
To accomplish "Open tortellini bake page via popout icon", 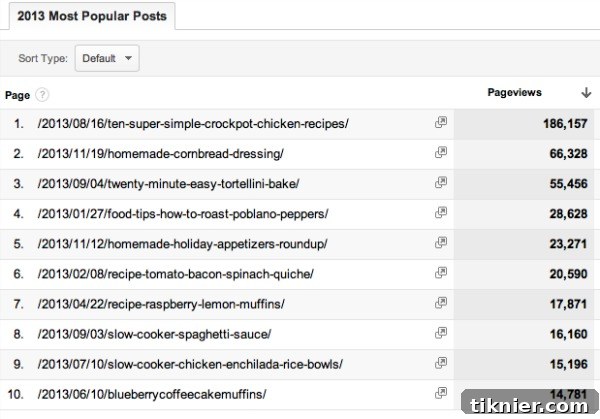I will pyautogui.click(x=440, y=183).
